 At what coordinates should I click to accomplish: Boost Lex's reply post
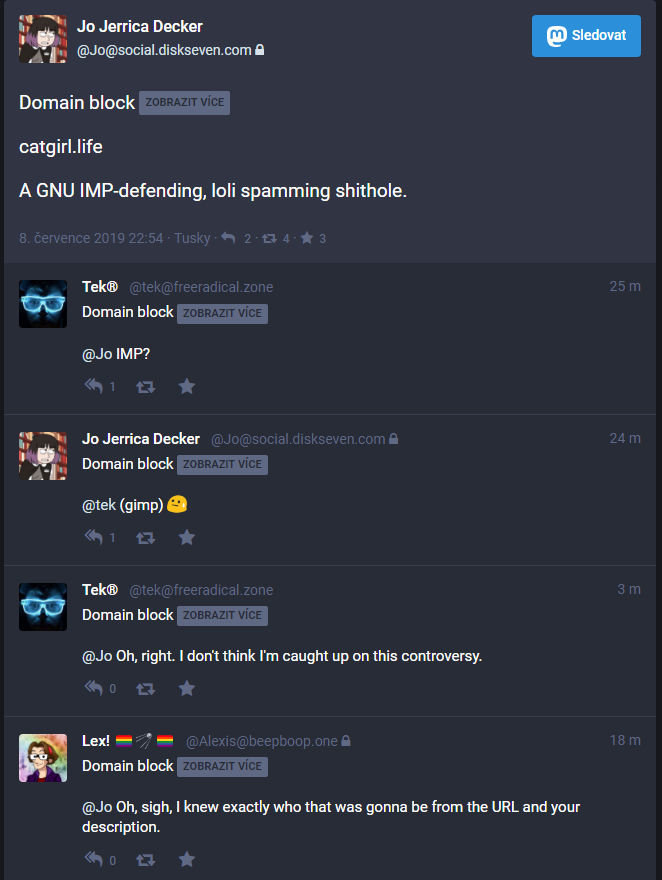click(x=145, y=860)
